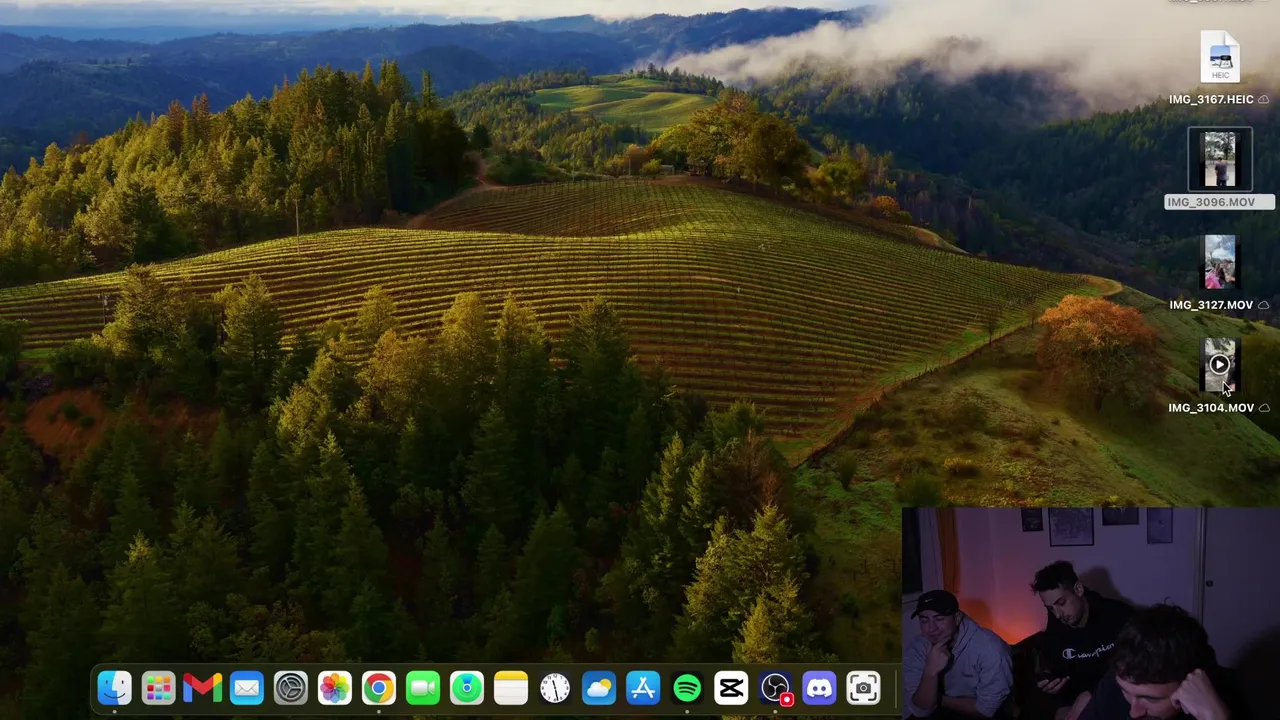Launch the Weather app
The image size is (1280, 720).
(598, 688)
